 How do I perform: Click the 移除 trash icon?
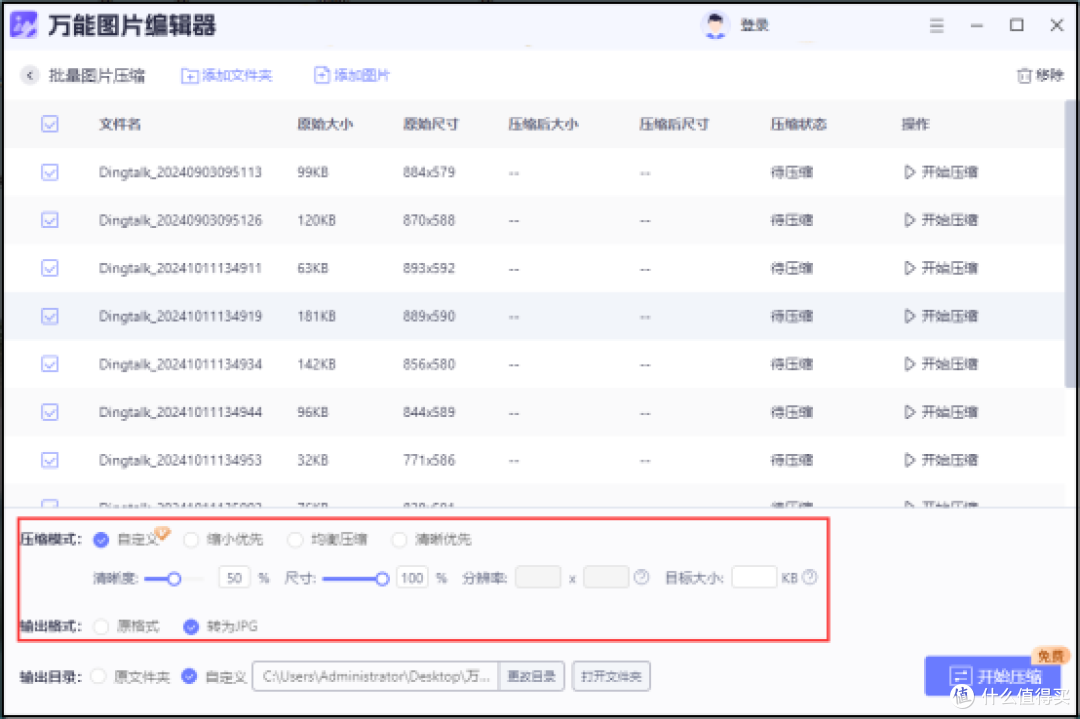point(1023,75)
